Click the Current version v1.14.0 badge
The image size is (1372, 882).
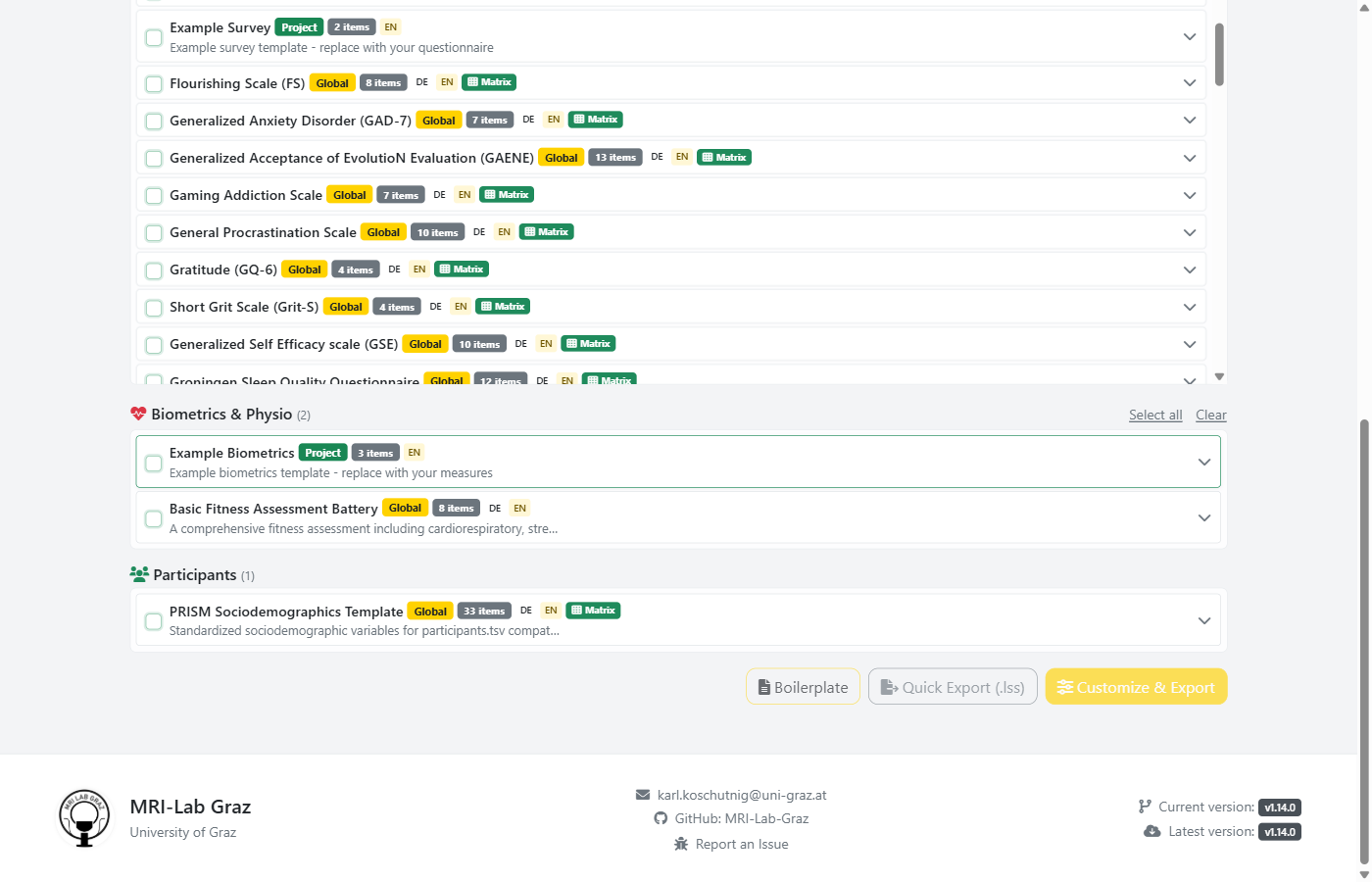(x=1280, y=808)
